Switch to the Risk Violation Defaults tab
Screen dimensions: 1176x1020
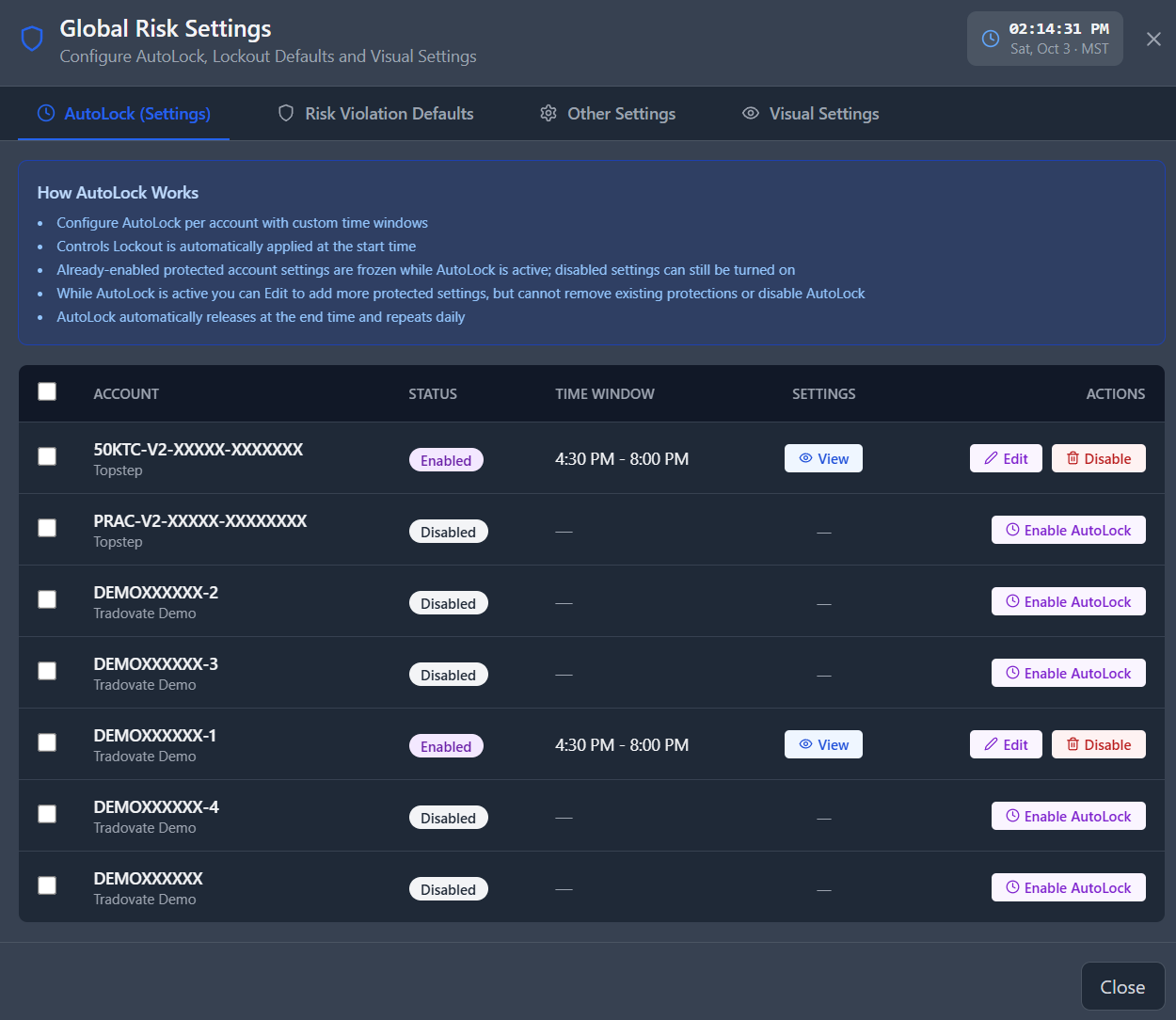[375, 114]
